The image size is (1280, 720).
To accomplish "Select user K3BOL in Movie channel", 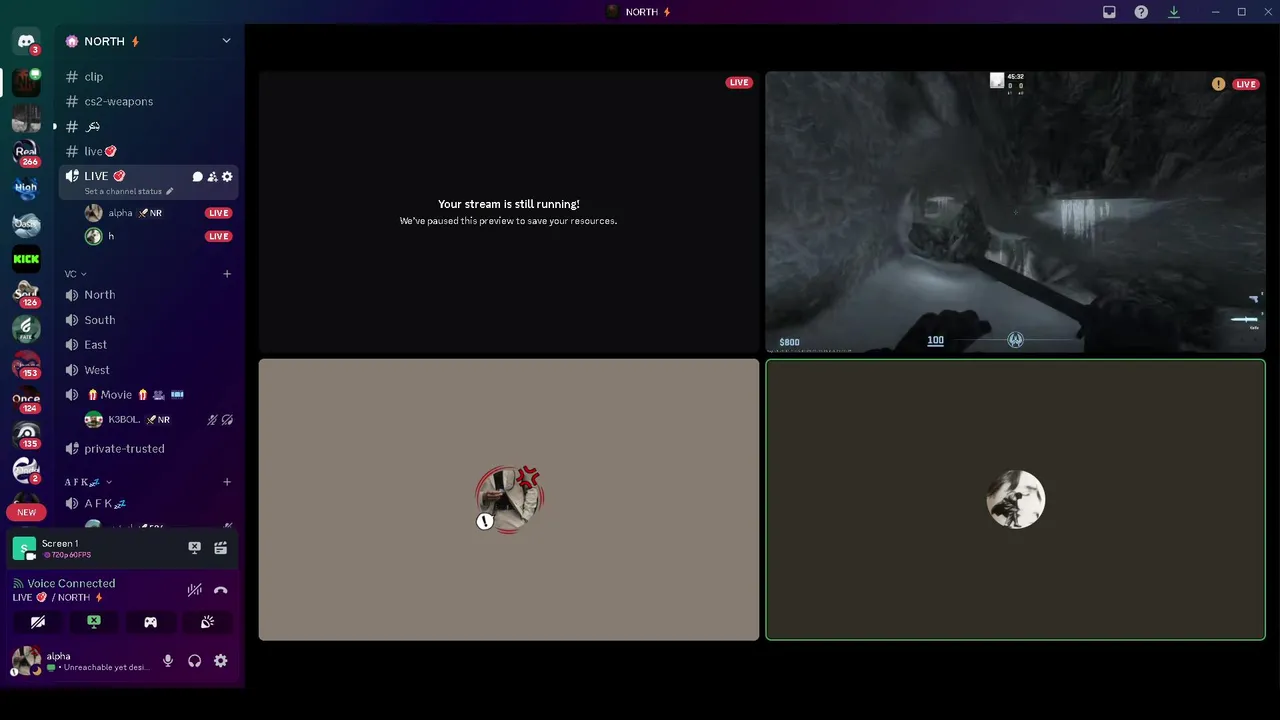I will pyautogui.click(x=158, y=420).
